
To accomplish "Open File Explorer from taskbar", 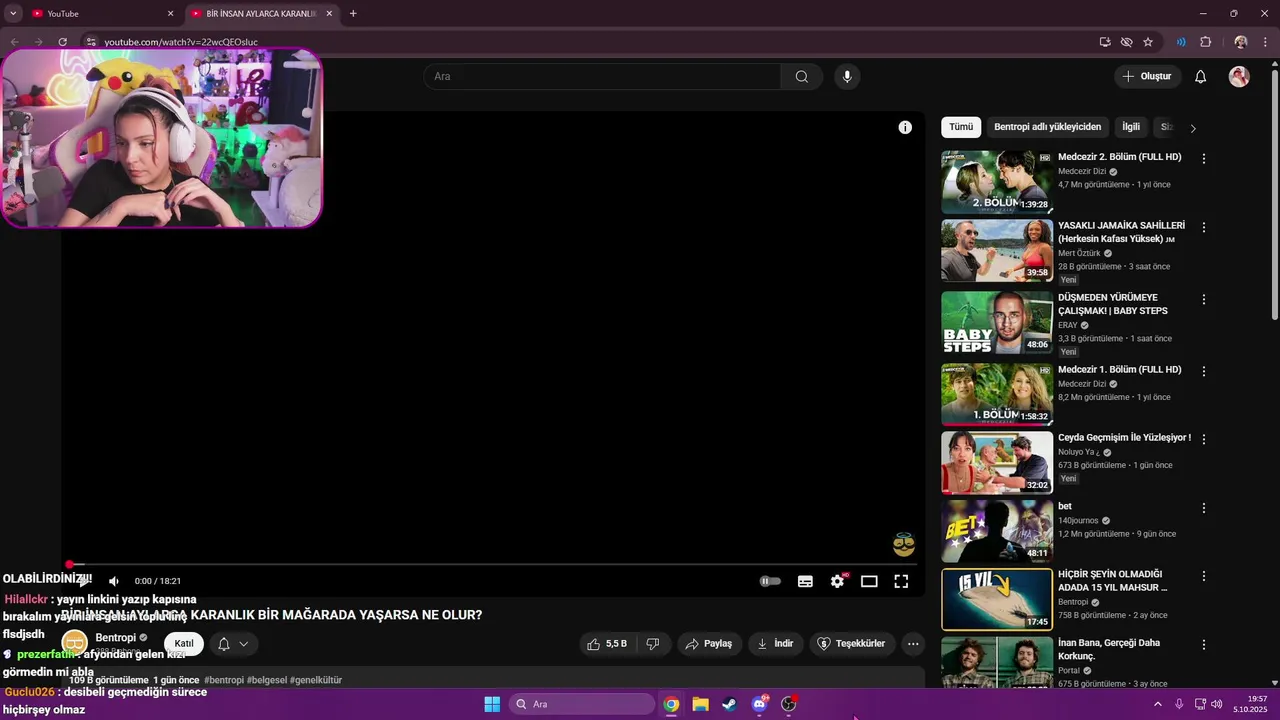I will coord(700,704).
